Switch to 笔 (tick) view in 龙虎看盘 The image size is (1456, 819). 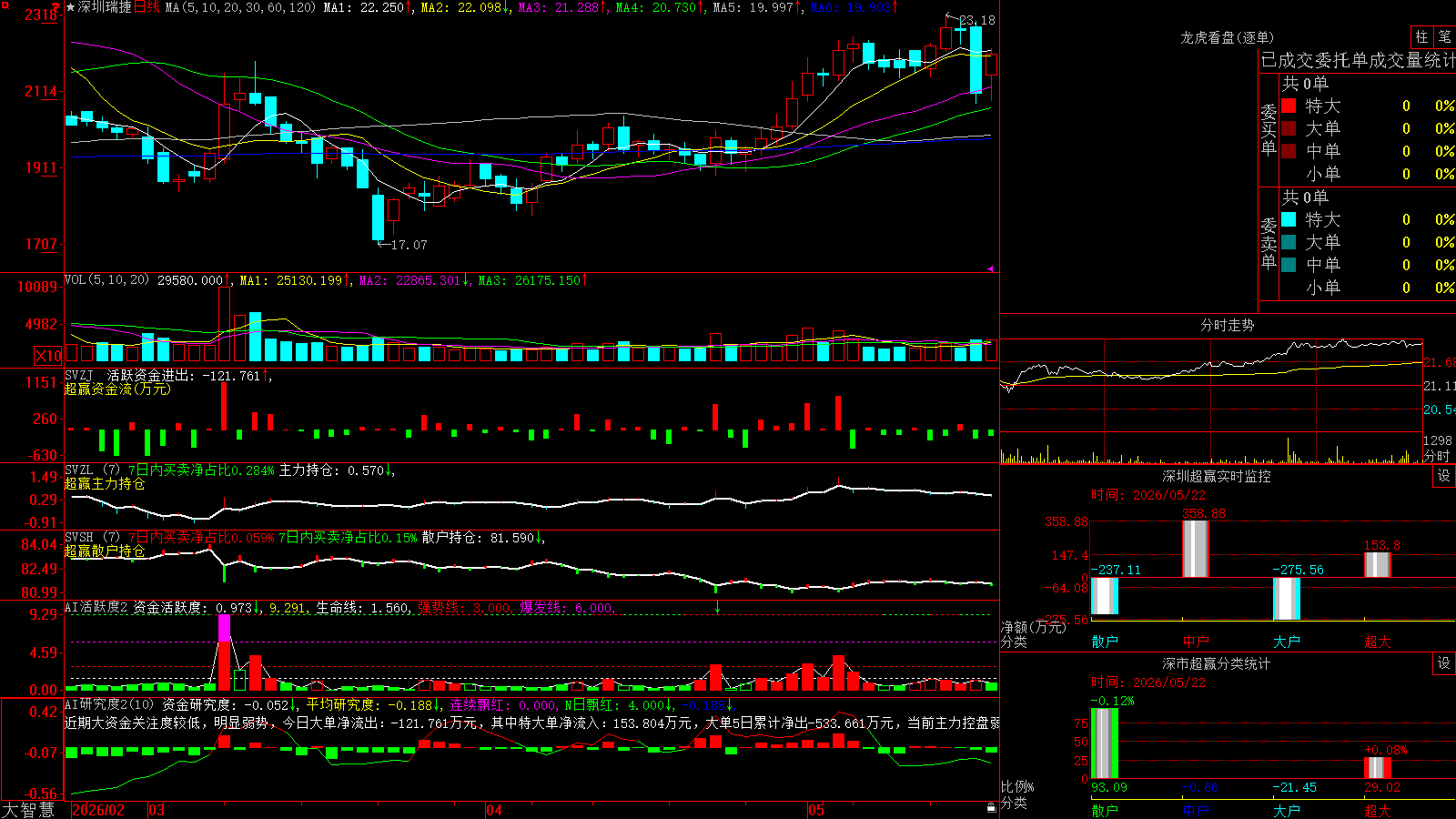[x=1444, y=36]
